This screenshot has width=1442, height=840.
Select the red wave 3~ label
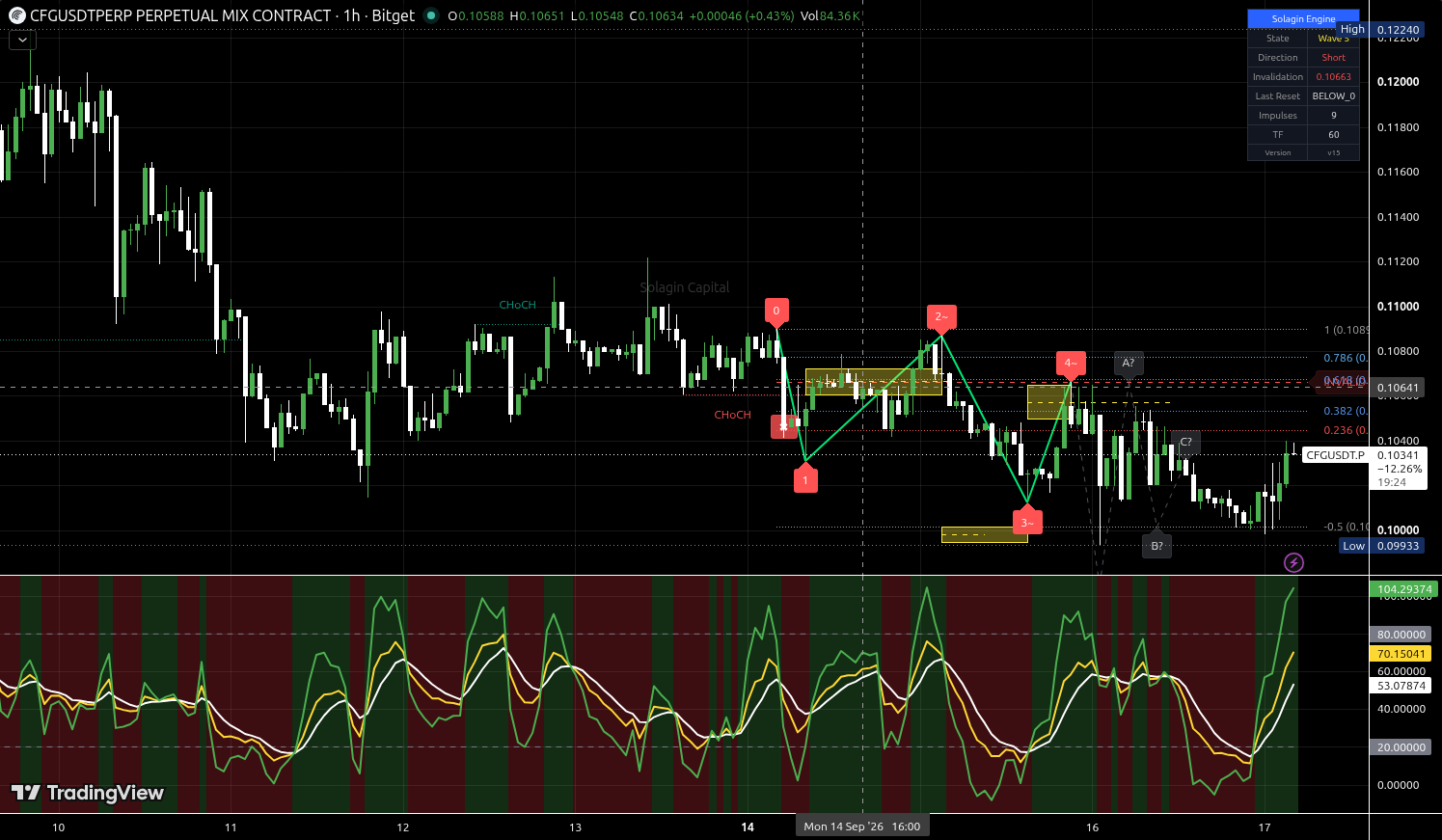click(x=1027, y=522)
